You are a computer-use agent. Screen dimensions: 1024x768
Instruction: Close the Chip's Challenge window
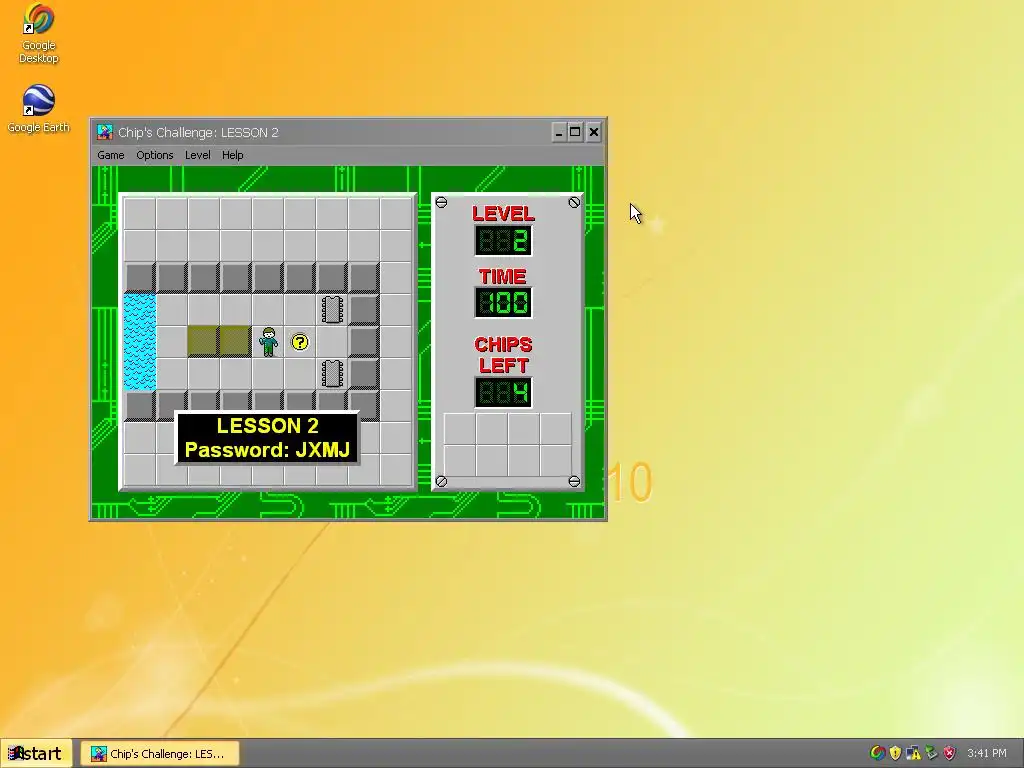pos(594,133)
